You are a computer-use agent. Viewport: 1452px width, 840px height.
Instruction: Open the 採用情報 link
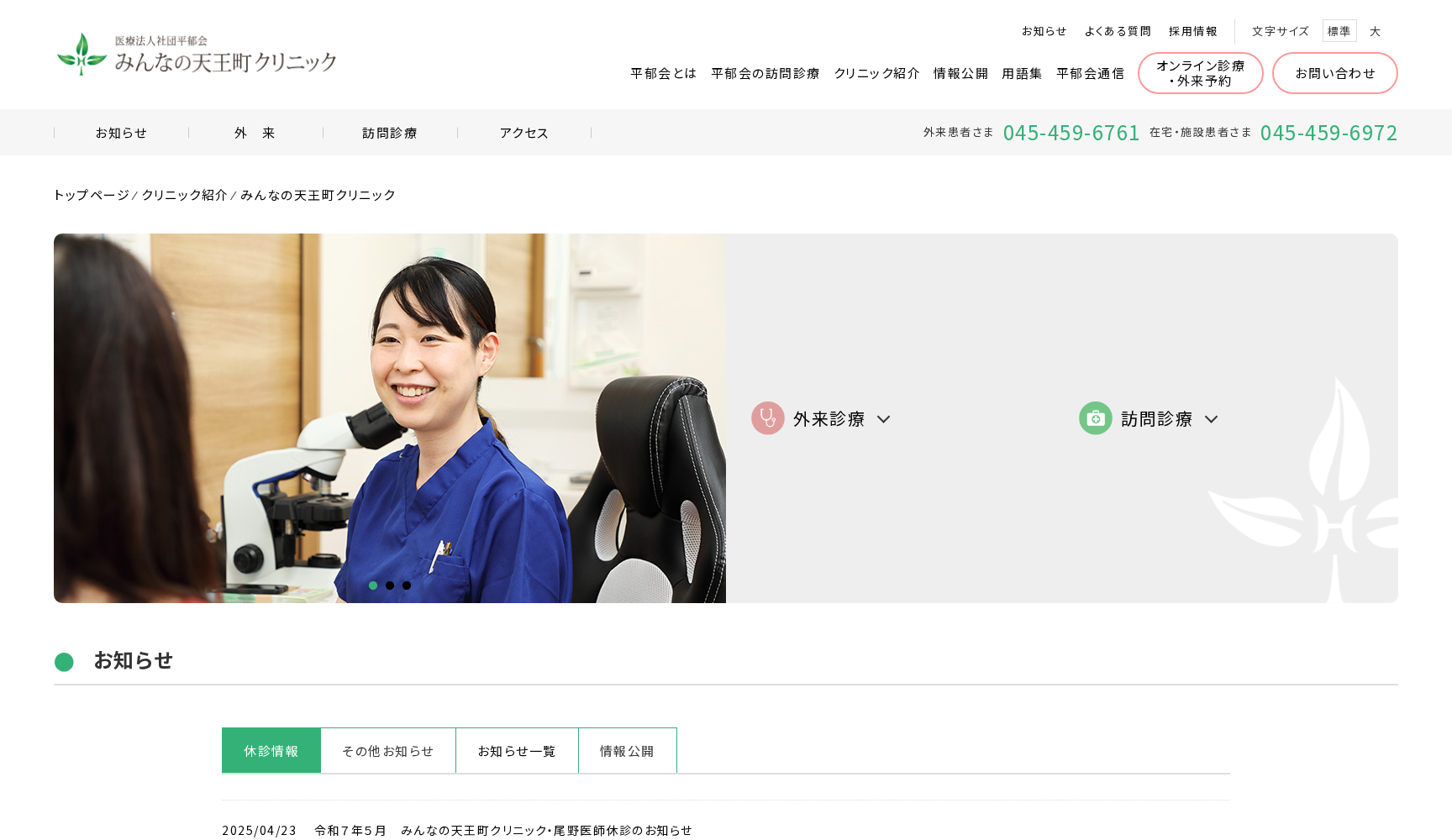1193,31
